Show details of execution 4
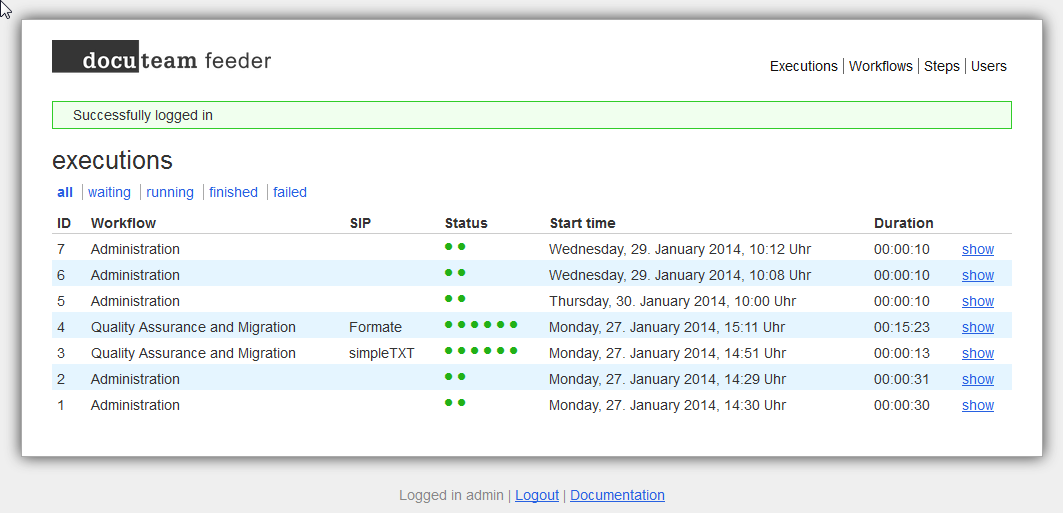The height and width of the screenshot is (513, 1063). click(978, 327)
